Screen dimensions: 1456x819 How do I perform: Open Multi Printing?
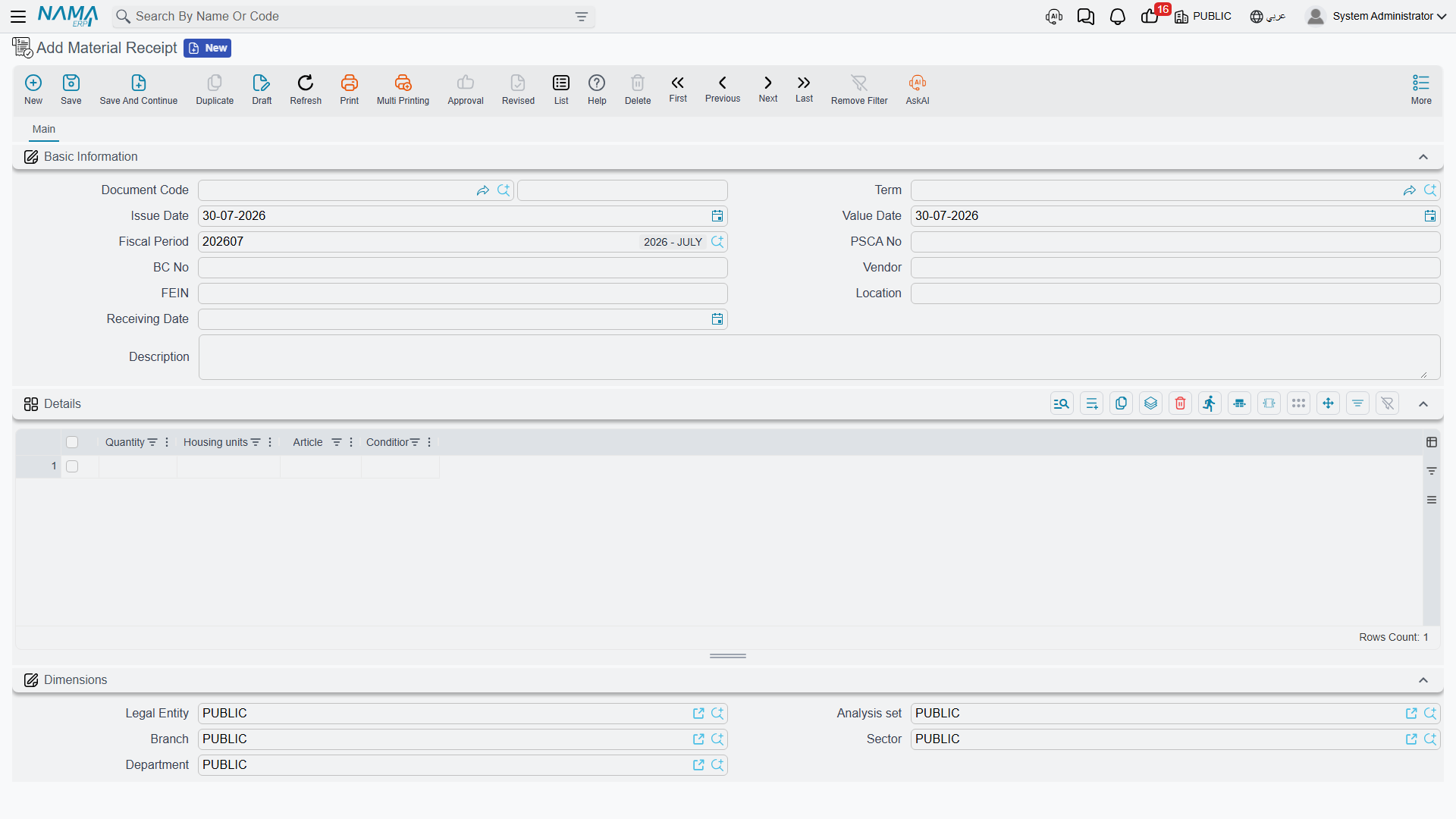pos(403,89)
